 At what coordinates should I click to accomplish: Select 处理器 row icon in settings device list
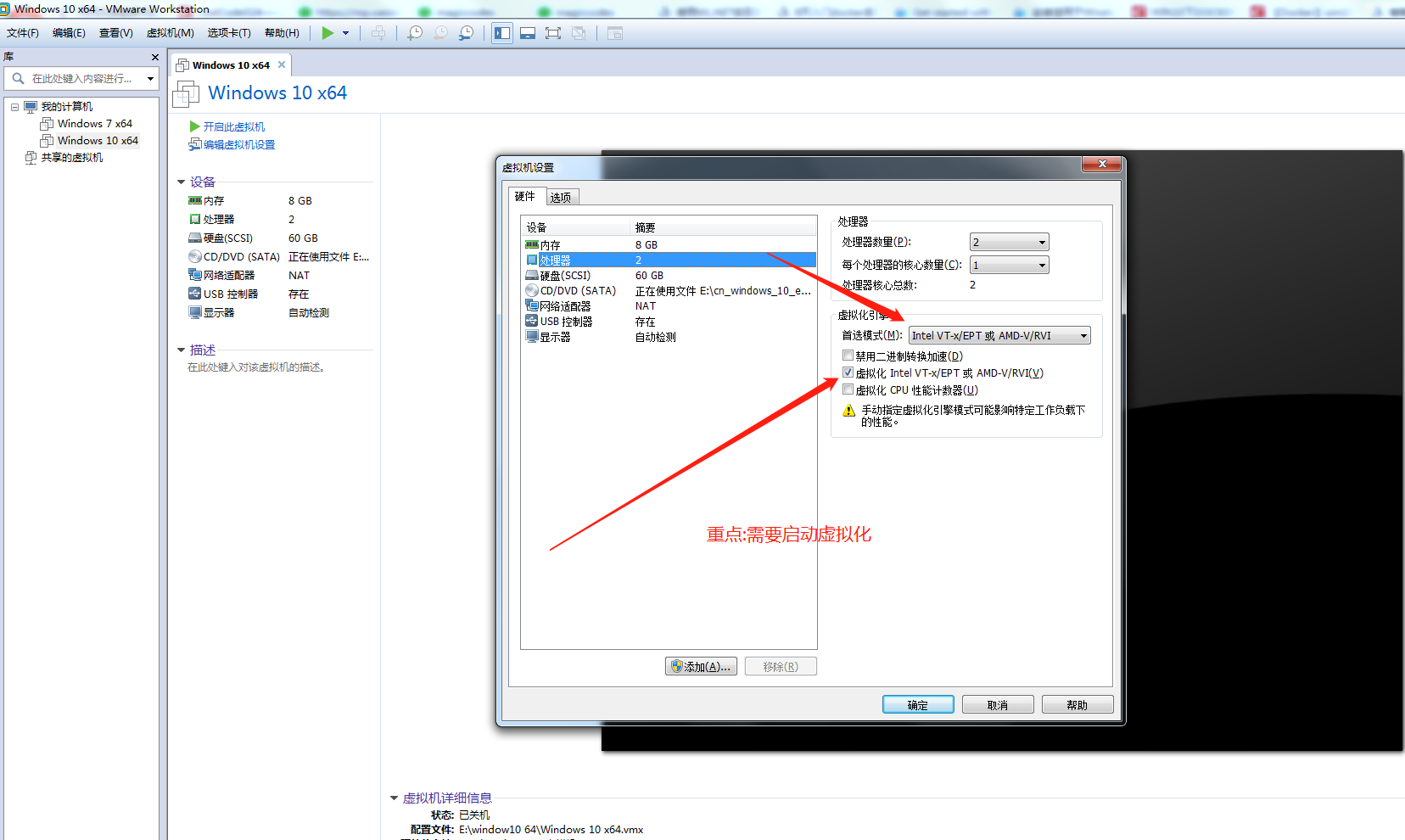[532, 260]
